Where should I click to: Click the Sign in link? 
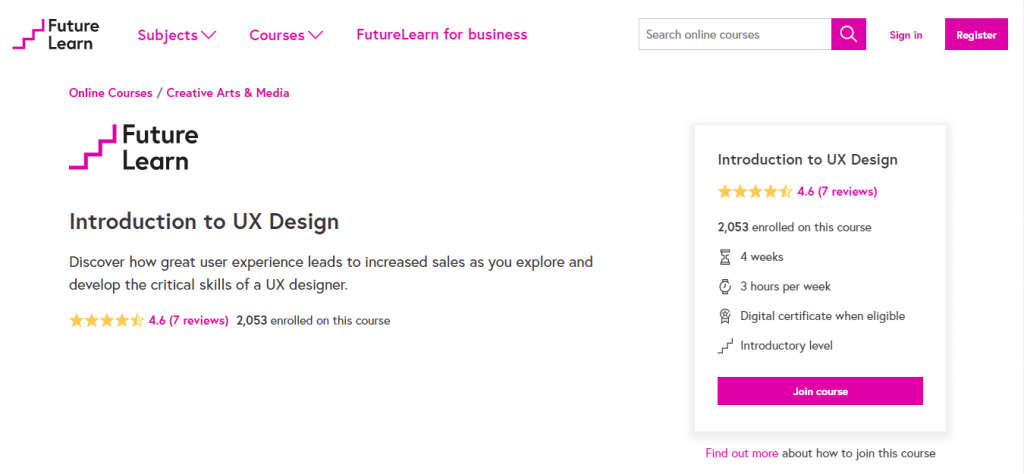(906, 35)
